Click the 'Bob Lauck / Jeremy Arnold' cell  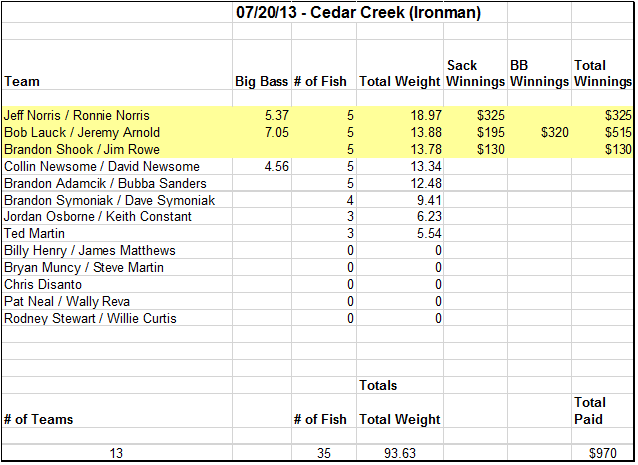coord(82,133)
